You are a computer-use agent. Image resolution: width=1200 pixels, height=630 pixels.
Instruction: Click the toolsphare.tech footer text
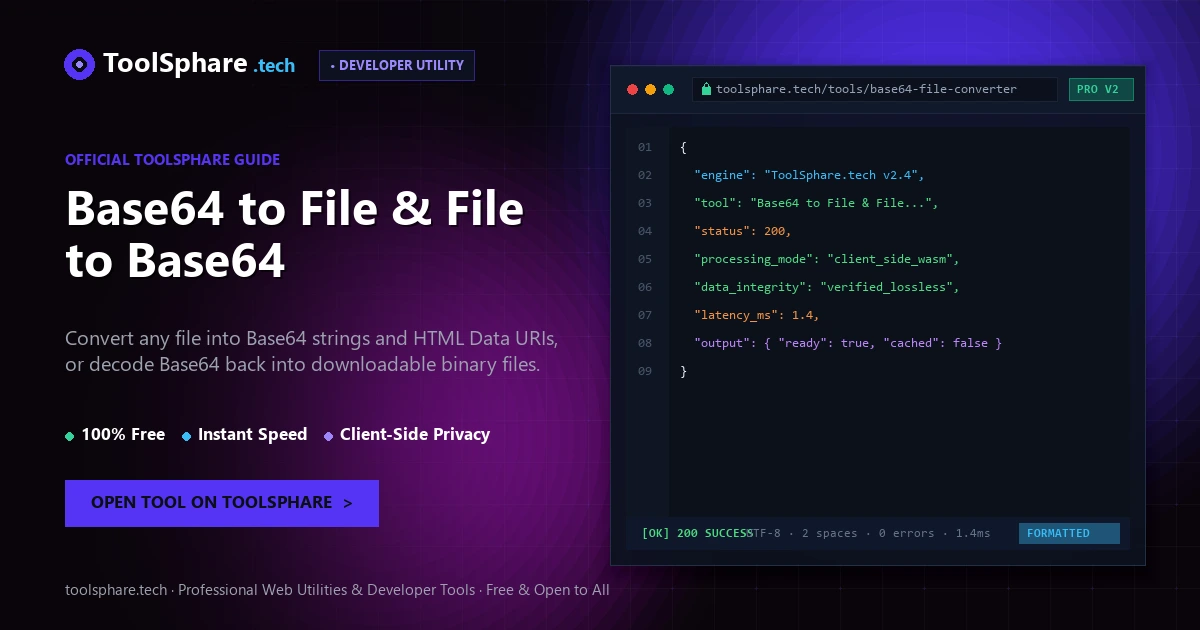tap(337, 590)
